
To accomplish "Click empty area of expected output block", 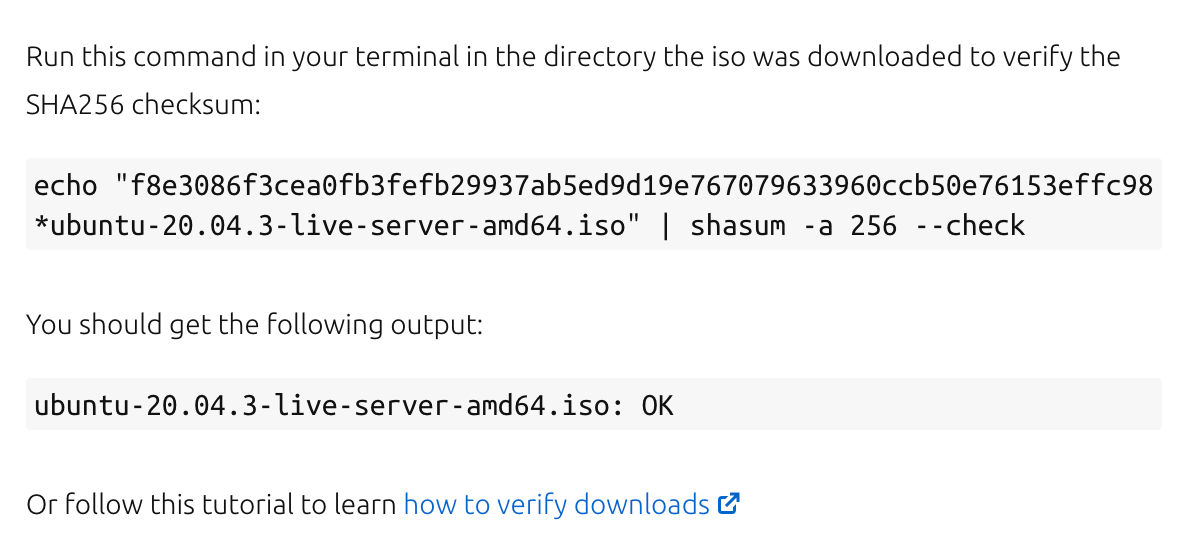I will 912,404.
